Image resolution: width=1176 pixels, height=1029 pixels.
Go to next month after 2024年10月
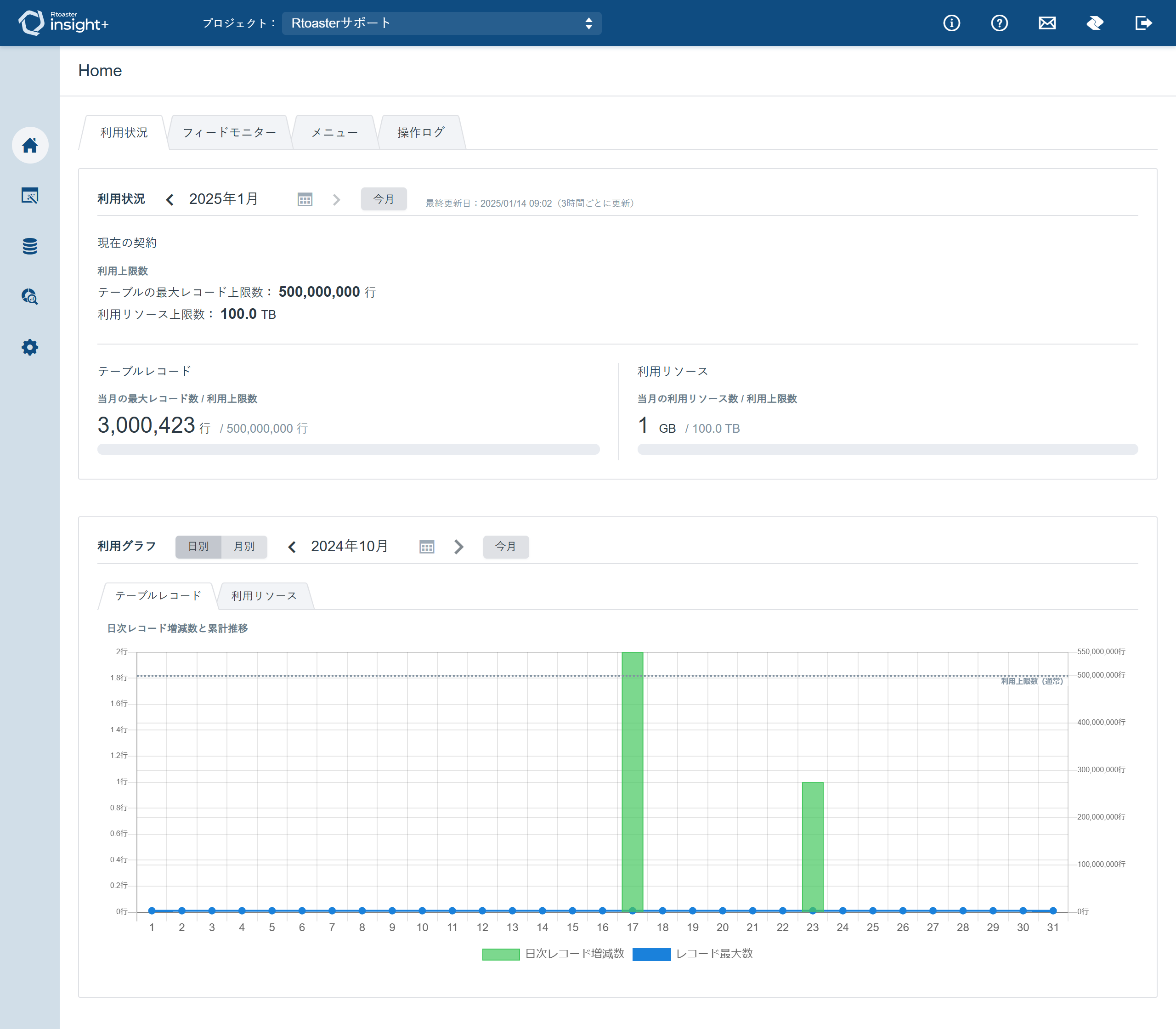pos(459,547)
